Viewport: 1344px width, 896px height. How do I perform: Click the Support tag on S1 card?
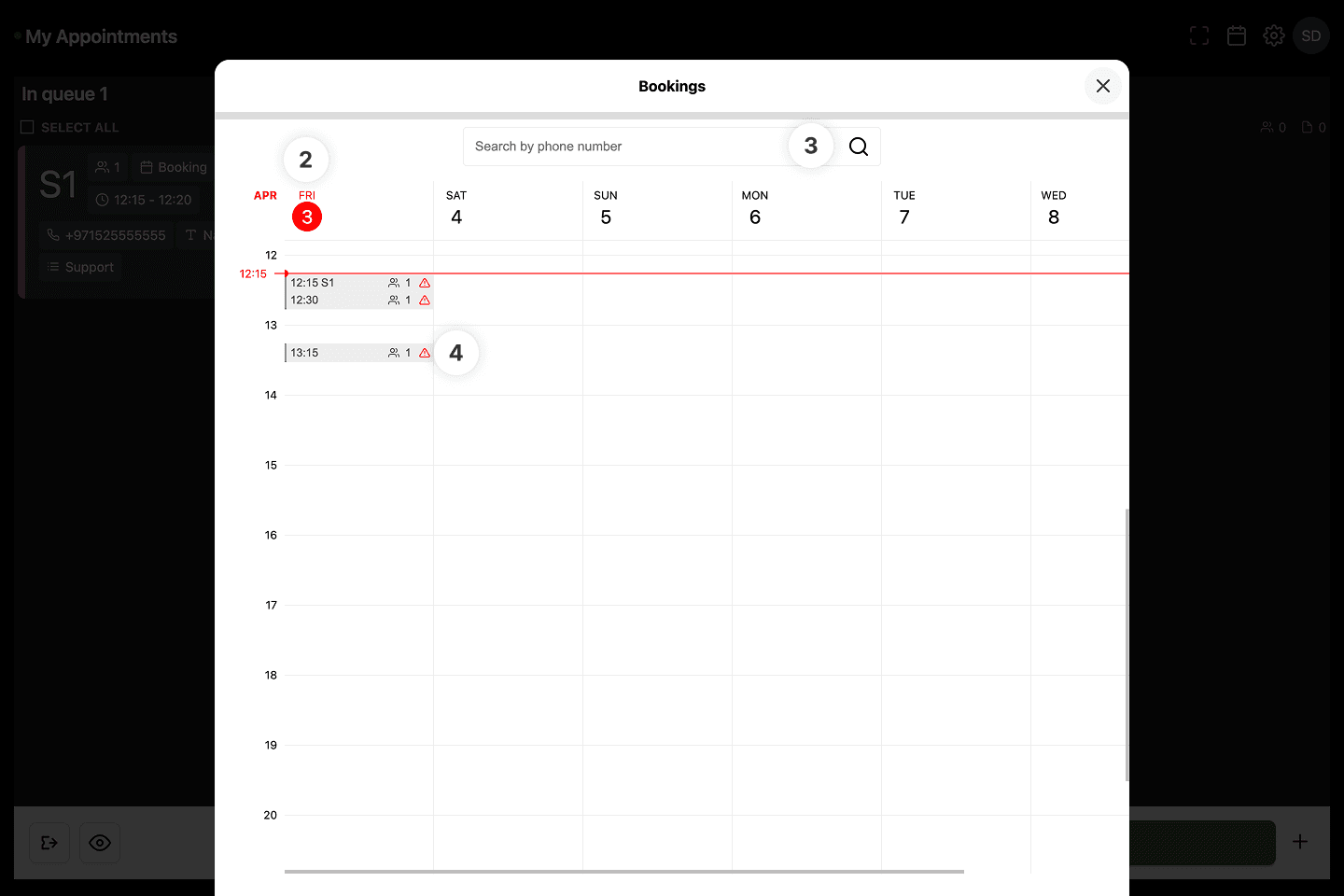coord(80,267)
